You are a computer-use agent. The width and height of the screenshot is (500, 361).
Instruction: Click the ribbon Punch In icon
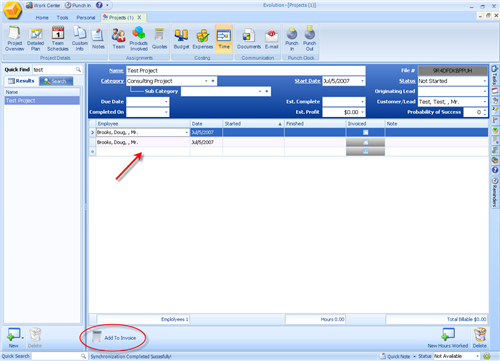click(x=292, y=39)
